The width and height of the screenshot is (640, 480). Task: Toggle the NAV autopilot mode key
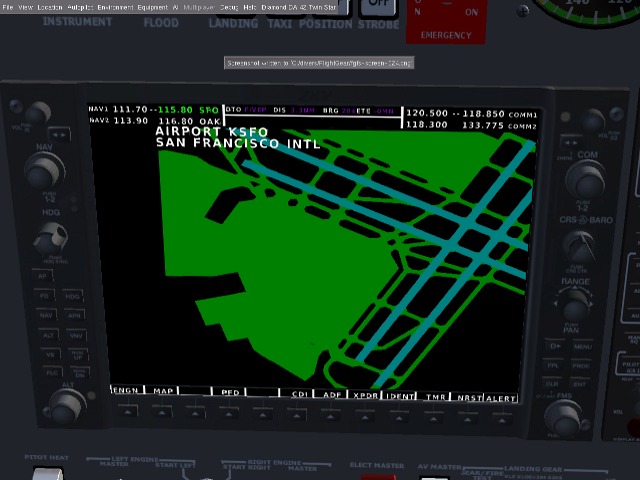click(46, 315)
